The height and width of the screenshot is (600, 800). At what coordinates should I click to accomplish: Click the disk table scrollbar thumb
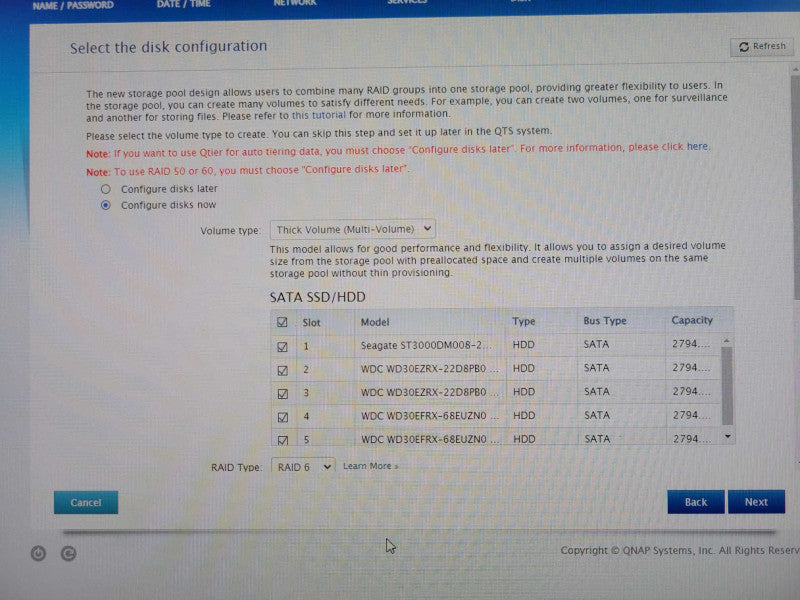[727, 386]
